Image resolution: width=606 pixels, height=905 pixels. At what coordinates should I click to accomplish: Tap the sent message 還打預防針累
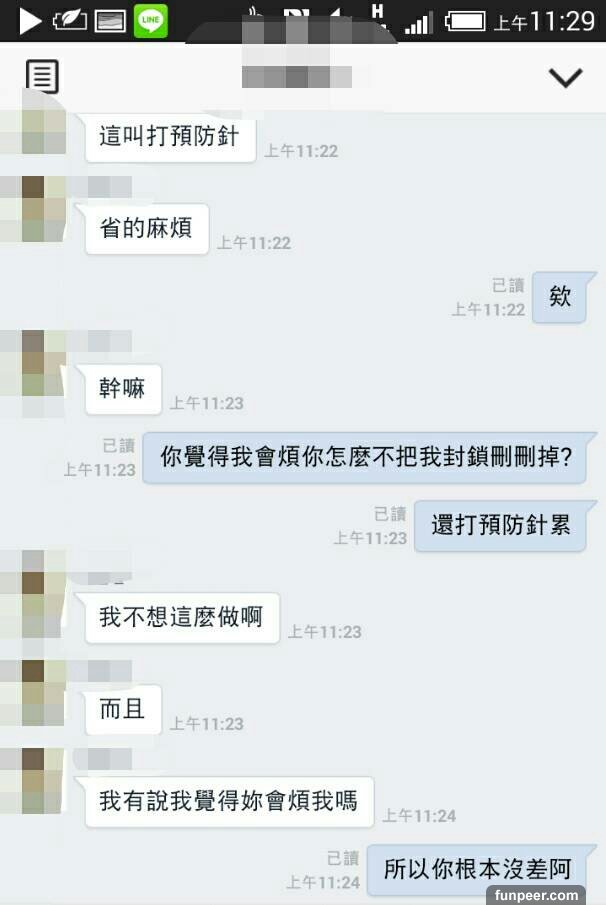(x=501, y=526)
